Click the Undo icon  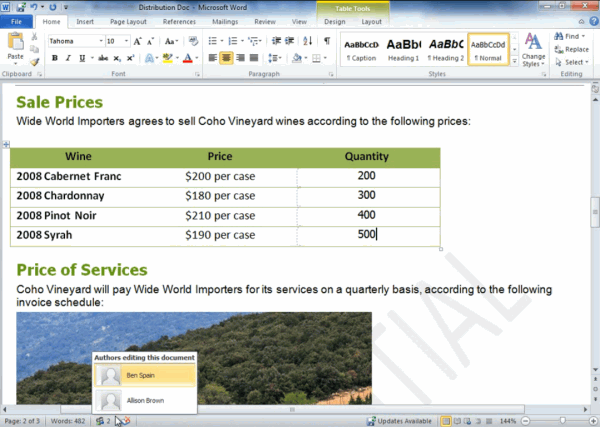click(x=34, y=7)
